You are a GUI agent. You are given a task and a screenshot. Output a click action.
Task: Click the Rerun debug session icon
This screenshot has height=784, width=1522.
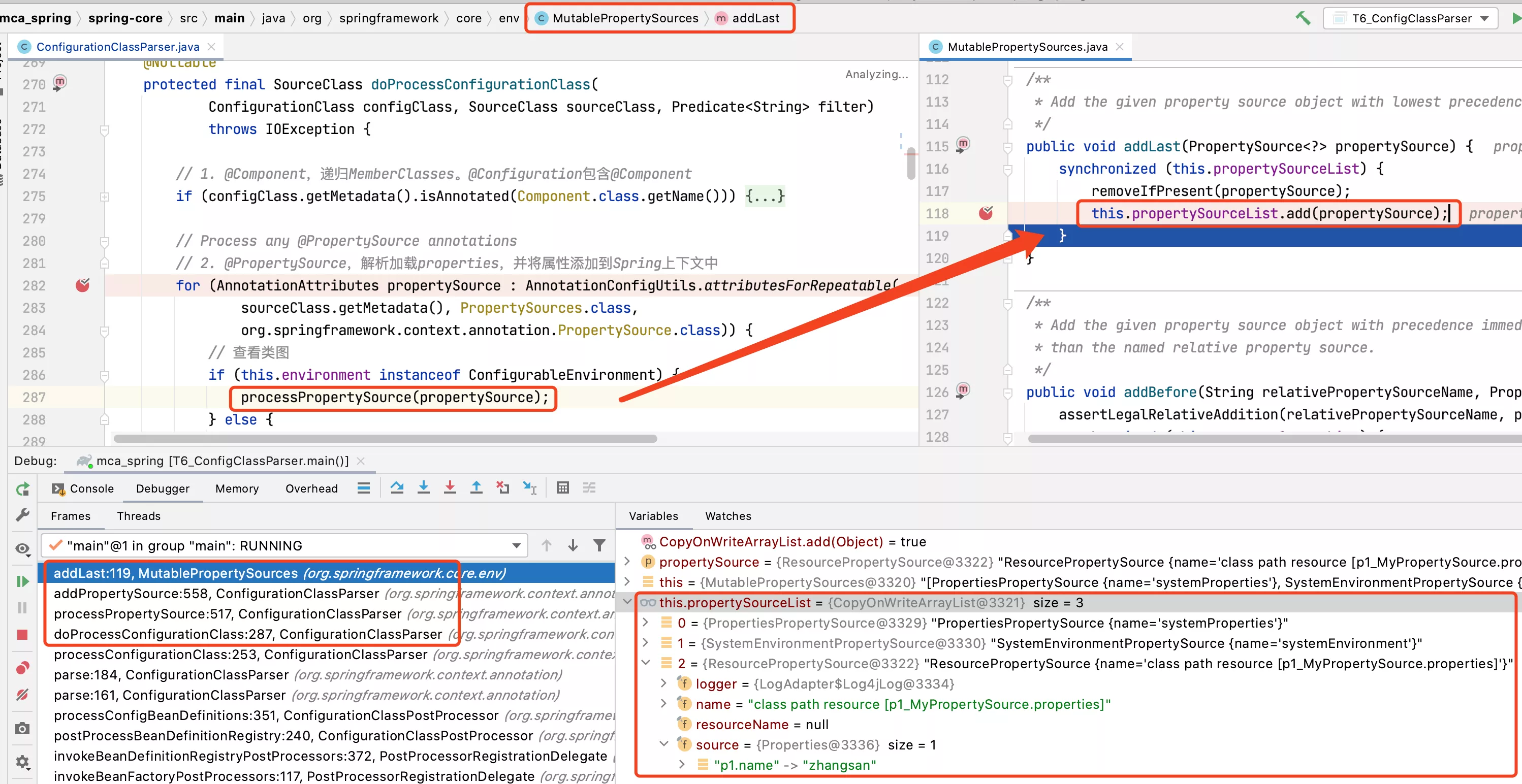(x=22, y=489)
